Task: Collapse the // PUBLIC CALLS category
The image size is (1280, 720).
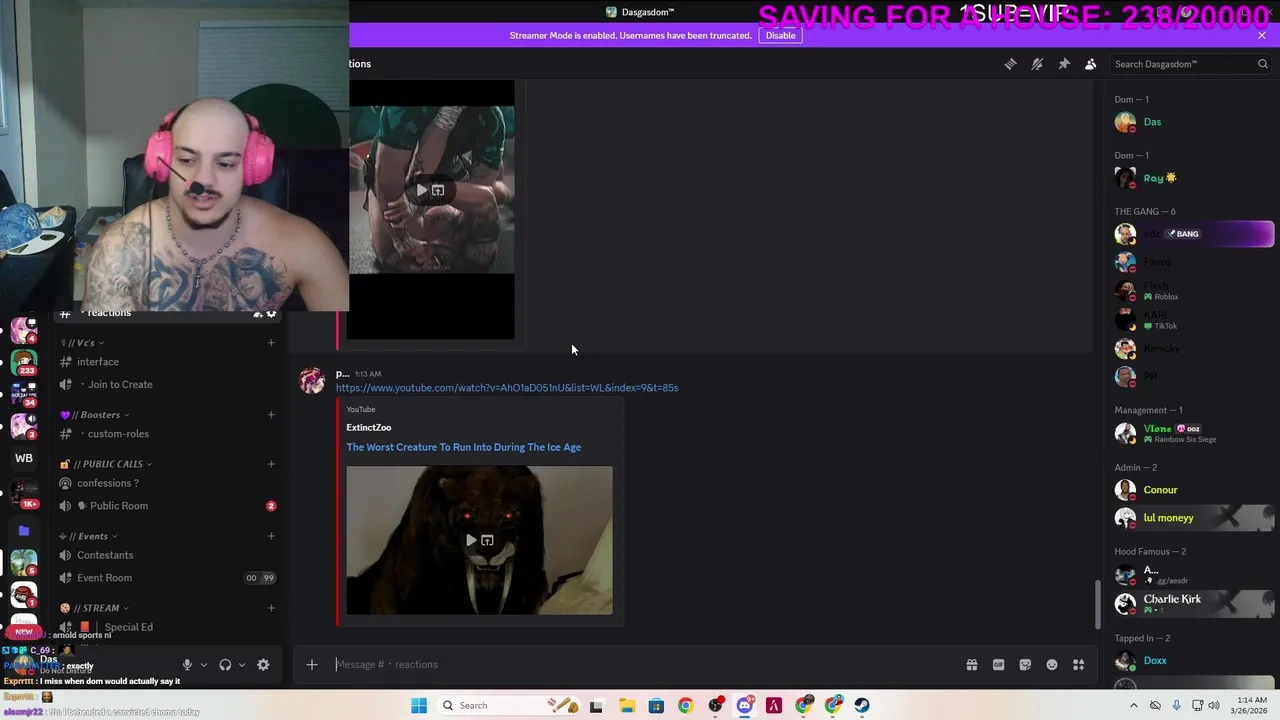Action: pyautogui.click(x=106, y=464)
